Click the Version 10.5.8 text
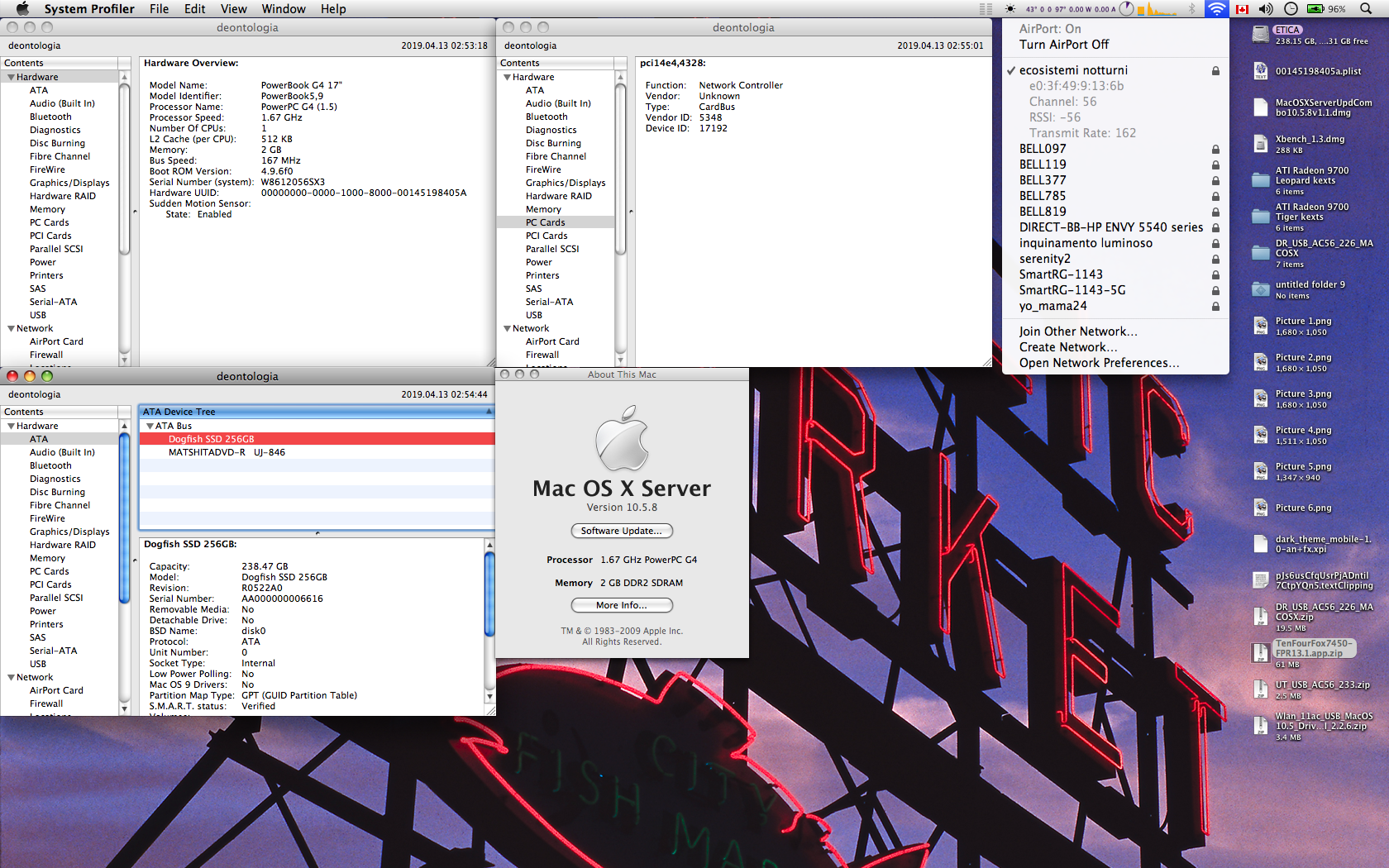Screen dimensions: 1389x868 point(622,508)
